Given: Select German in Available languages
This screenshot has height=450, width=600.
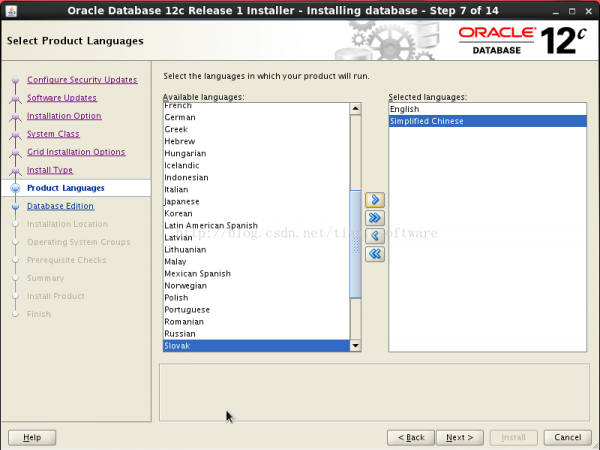Looking at the screenshot, I should coord(256,117).
